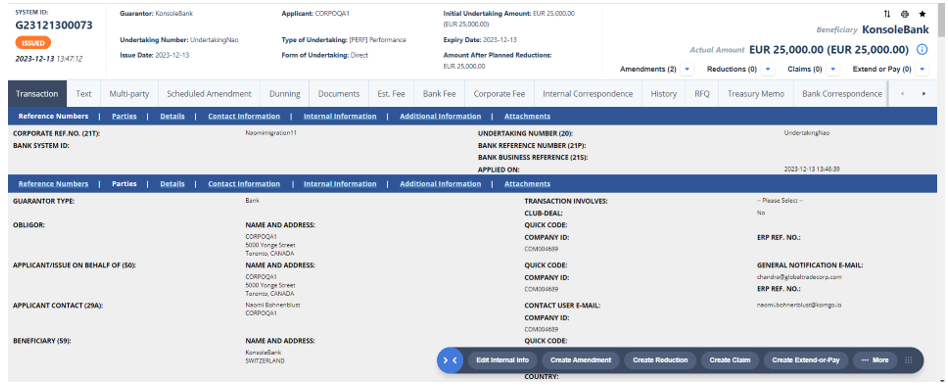Select email chandra@globaltradecorp.com
The height and width of the screenshot is (387, 948).
[x=799, y=277]
